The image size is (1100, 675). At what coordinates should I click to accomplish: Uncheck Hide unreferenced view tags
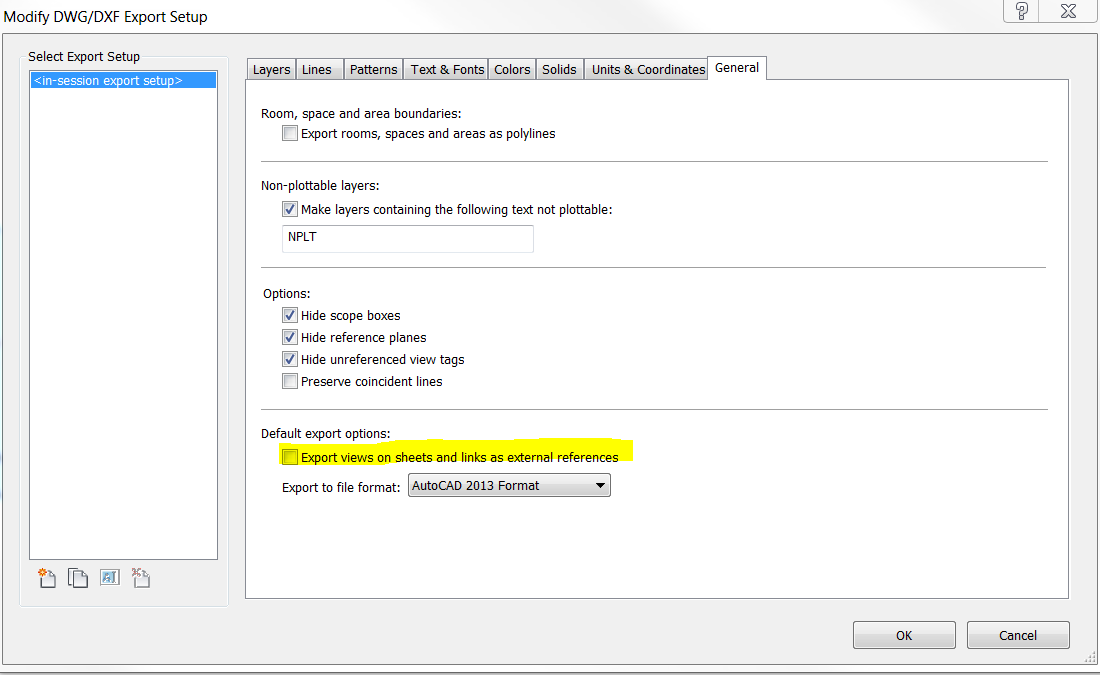290,360
